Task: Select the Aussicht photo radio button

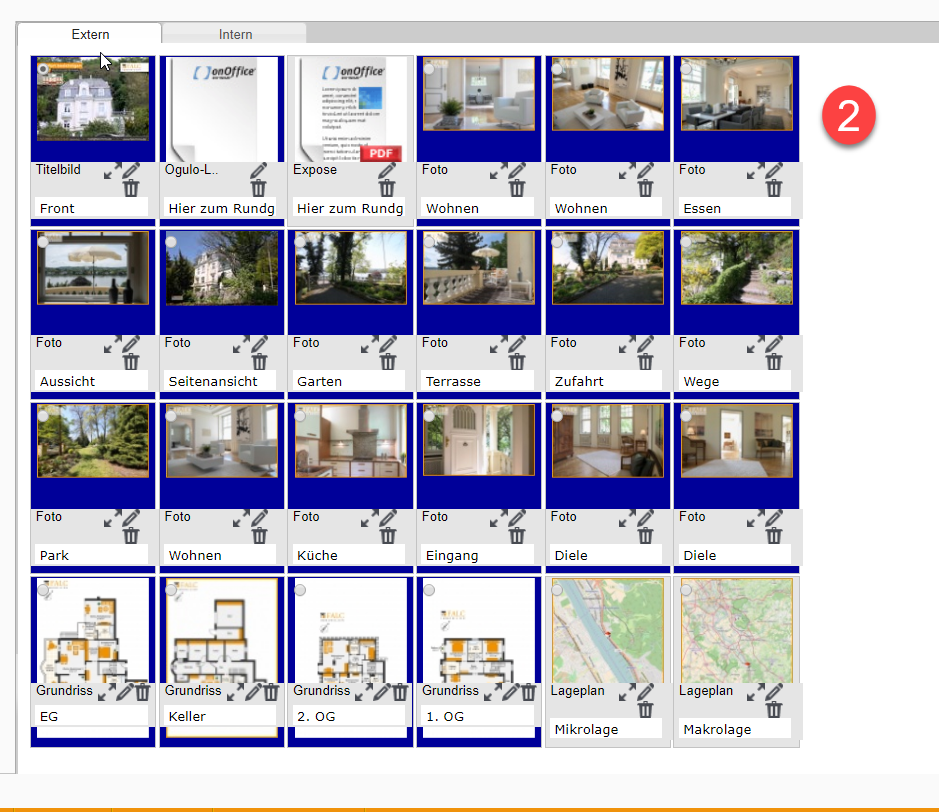Action: point(43,242)
